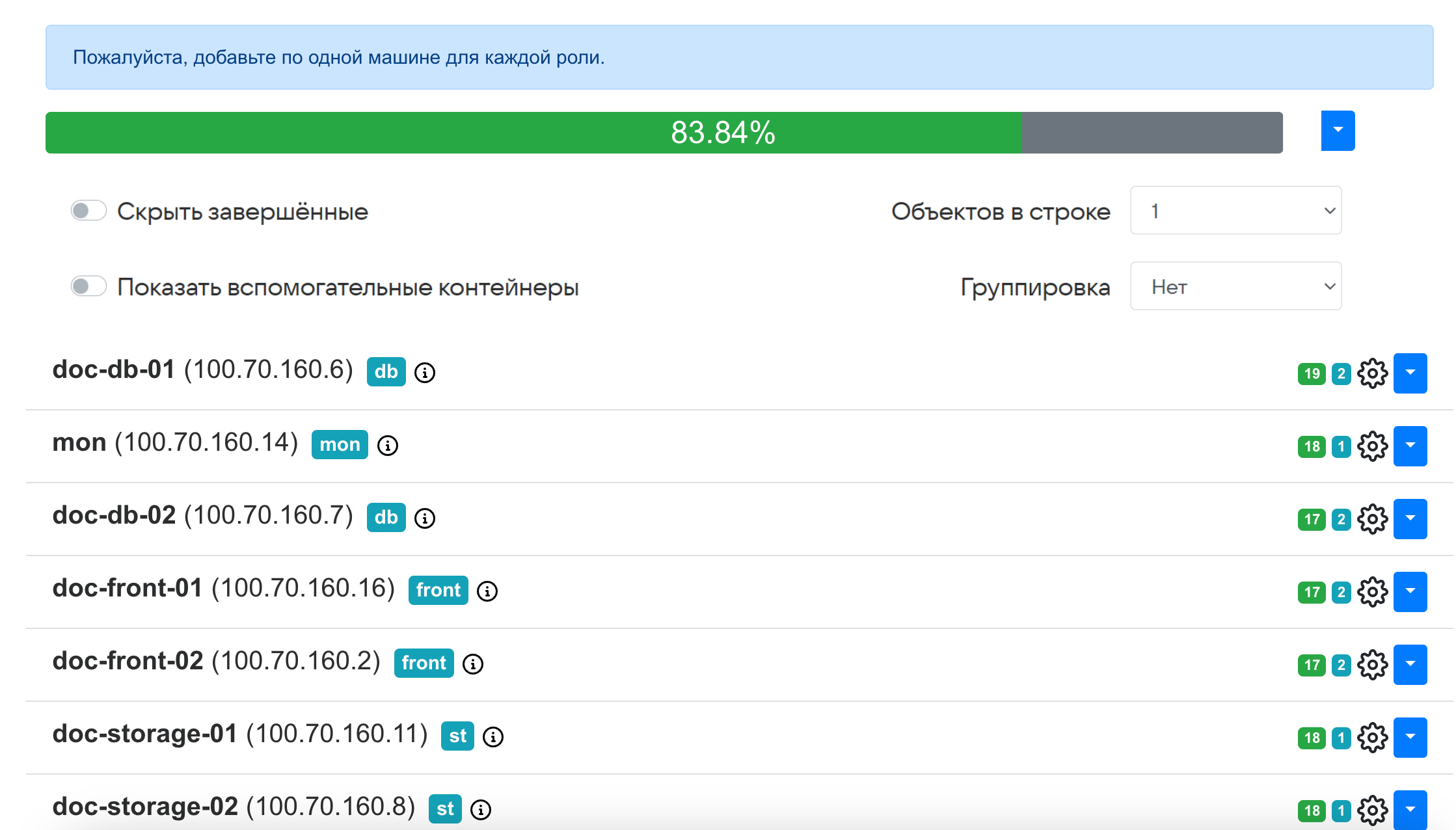Click info icon beside mon host

pyautogui.click(x=388, y=446)
